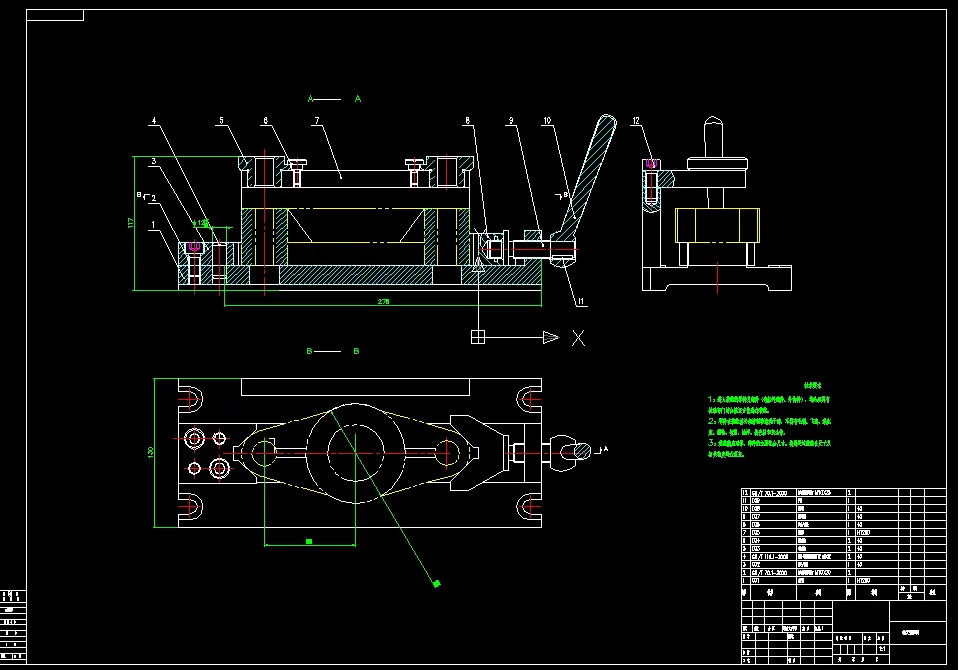The image size is (959, 670).
Task: Click the yellow workpiece block in side view
Action: point(717,225)
